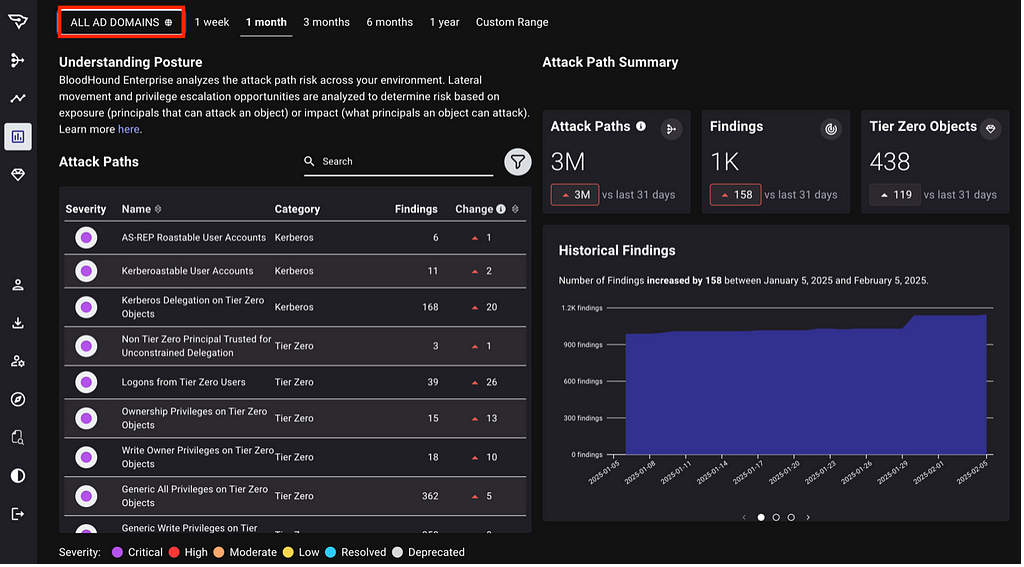Screen dimensions: 1024x567
Task: Open Generic All Privileges on Tier Zero Objects
Action: tap(295, 496)
